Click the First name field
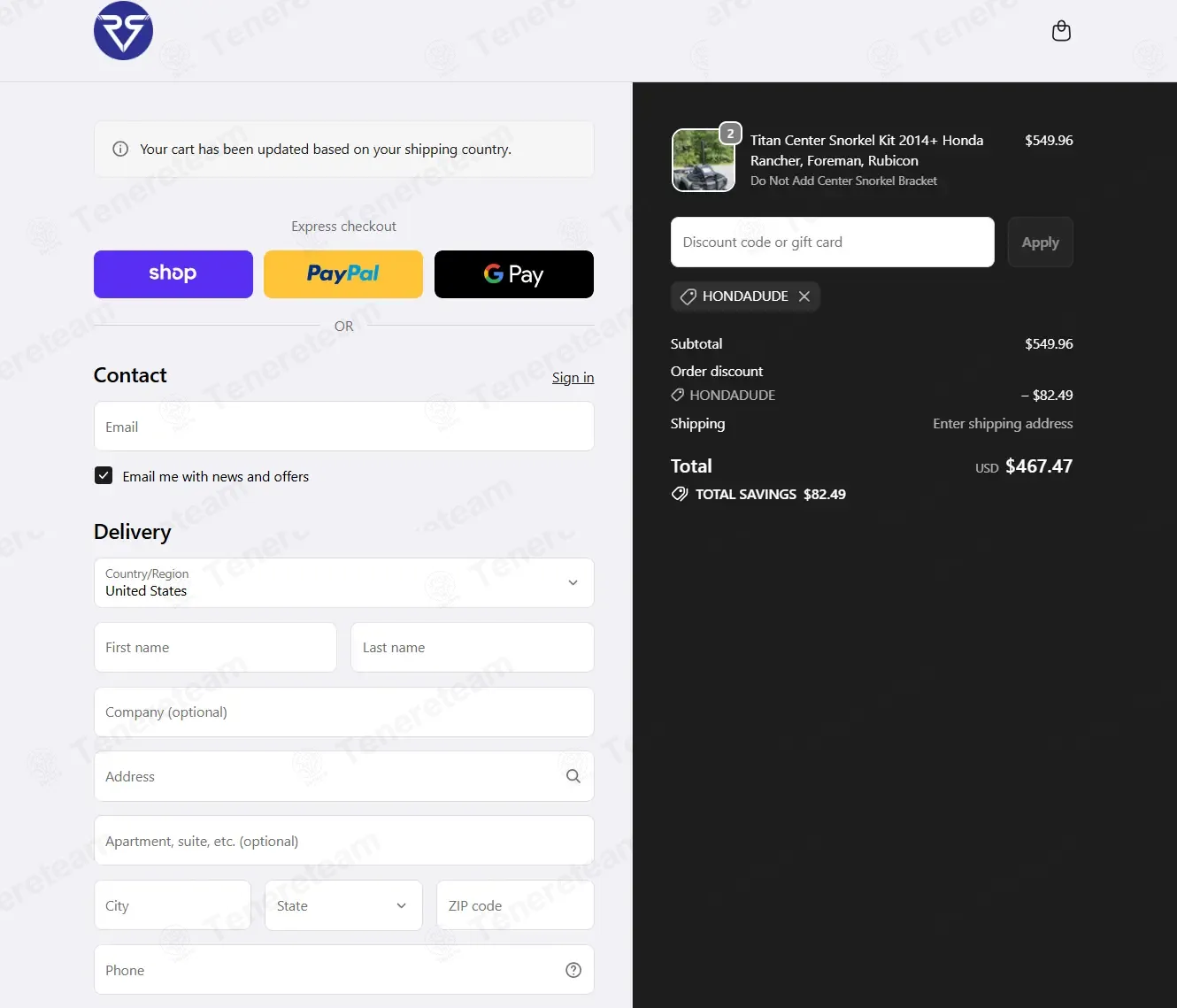Screen dimensions: 1177x1008 (215, 647)
